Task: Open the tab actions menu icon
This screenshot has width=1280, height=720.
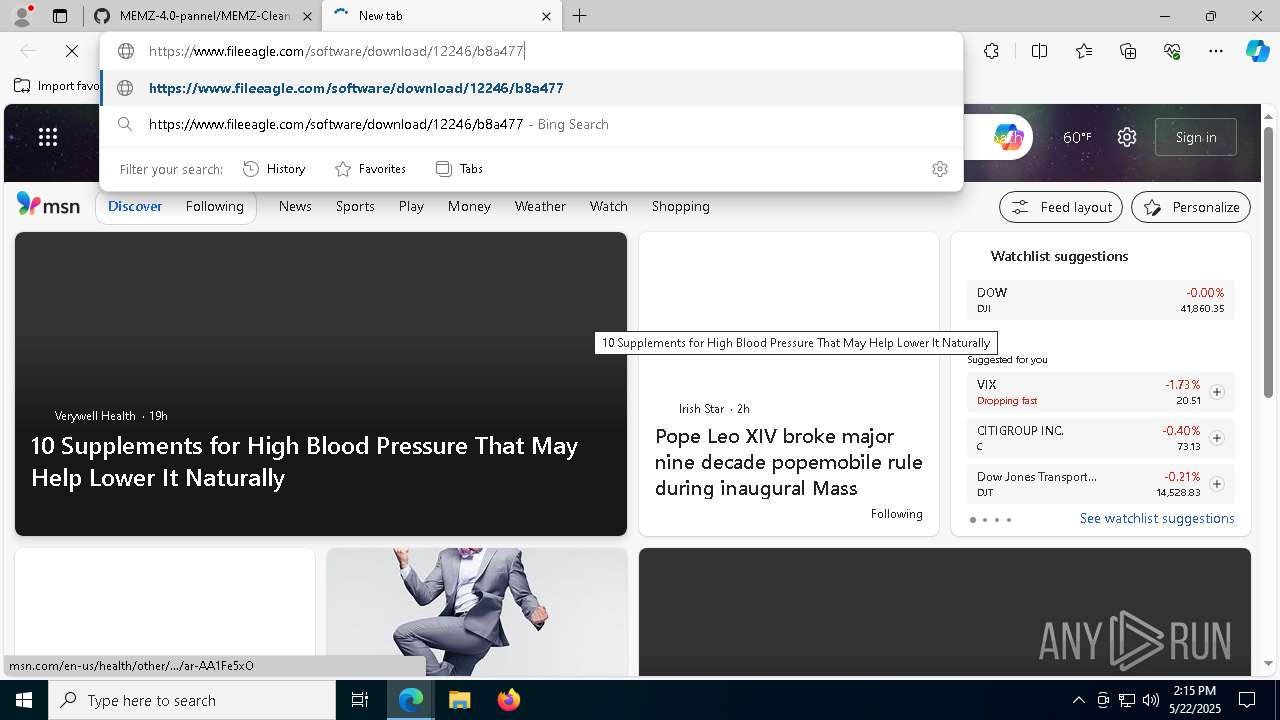Action: [60, 16]
